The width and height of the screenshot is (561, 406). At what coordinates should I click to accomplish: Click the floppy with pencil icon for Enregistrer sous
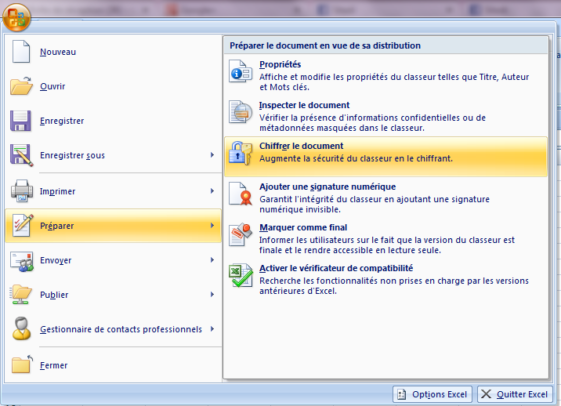pos(21,155)
